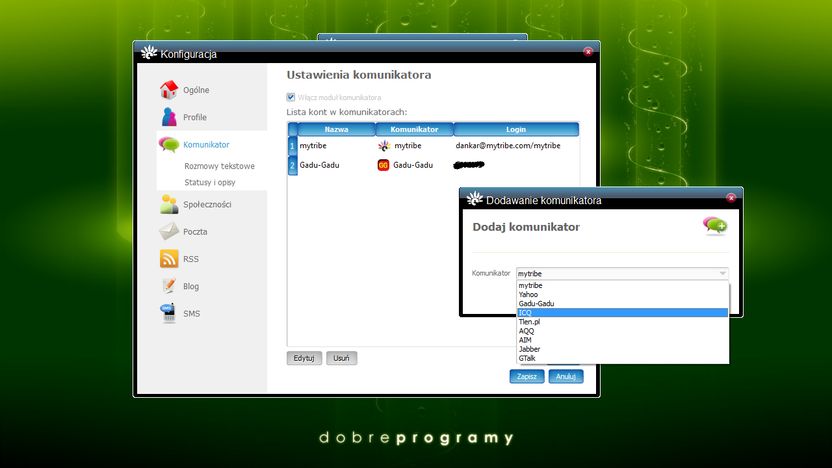
Task: Open the SMS settings section
Action: [192, 314]
